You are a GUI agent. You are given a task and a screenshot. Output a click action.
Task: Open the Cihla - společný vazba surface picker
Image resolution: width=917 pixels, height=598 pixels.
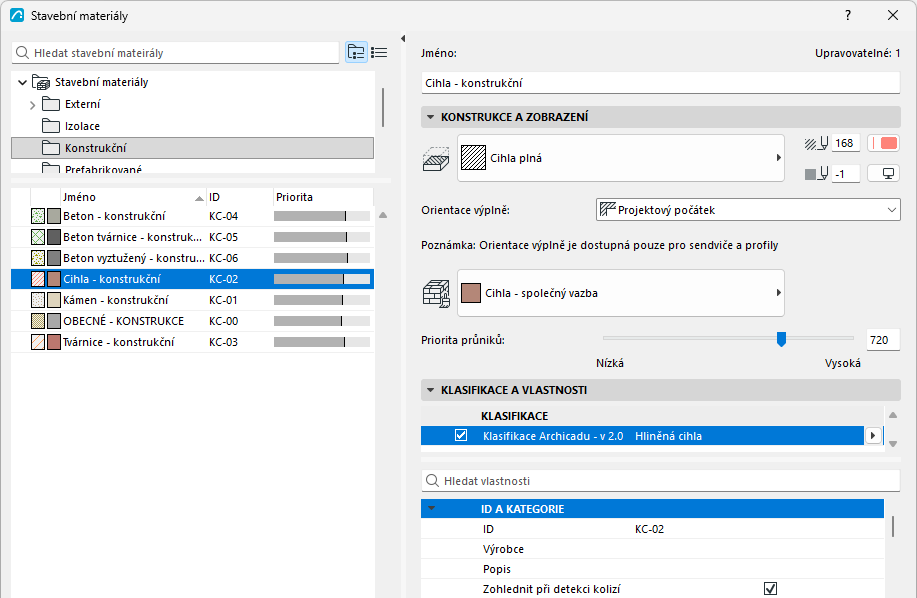click(620, 293)
